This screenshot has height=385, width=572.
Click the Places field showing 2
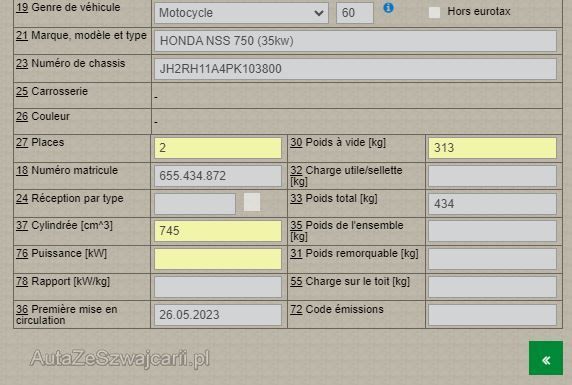[218, 148]
